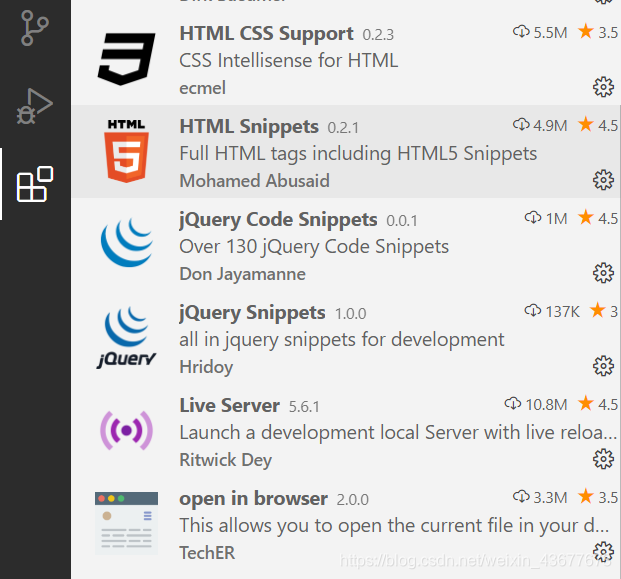Open manage gear for Live Server
This screenshot has height=579, width=621.
603,459
